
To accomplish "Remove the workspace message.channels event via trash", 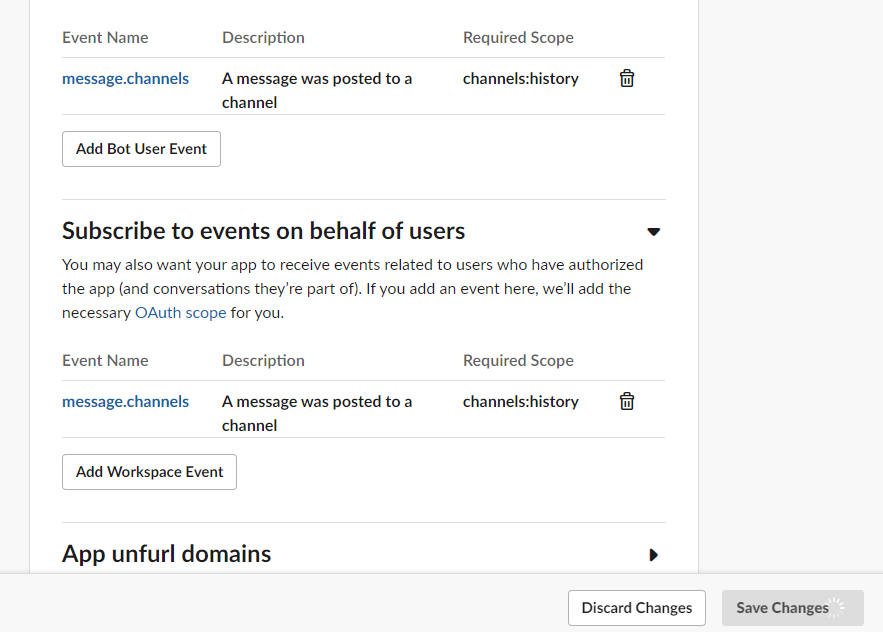I will (x=627, y=401).
